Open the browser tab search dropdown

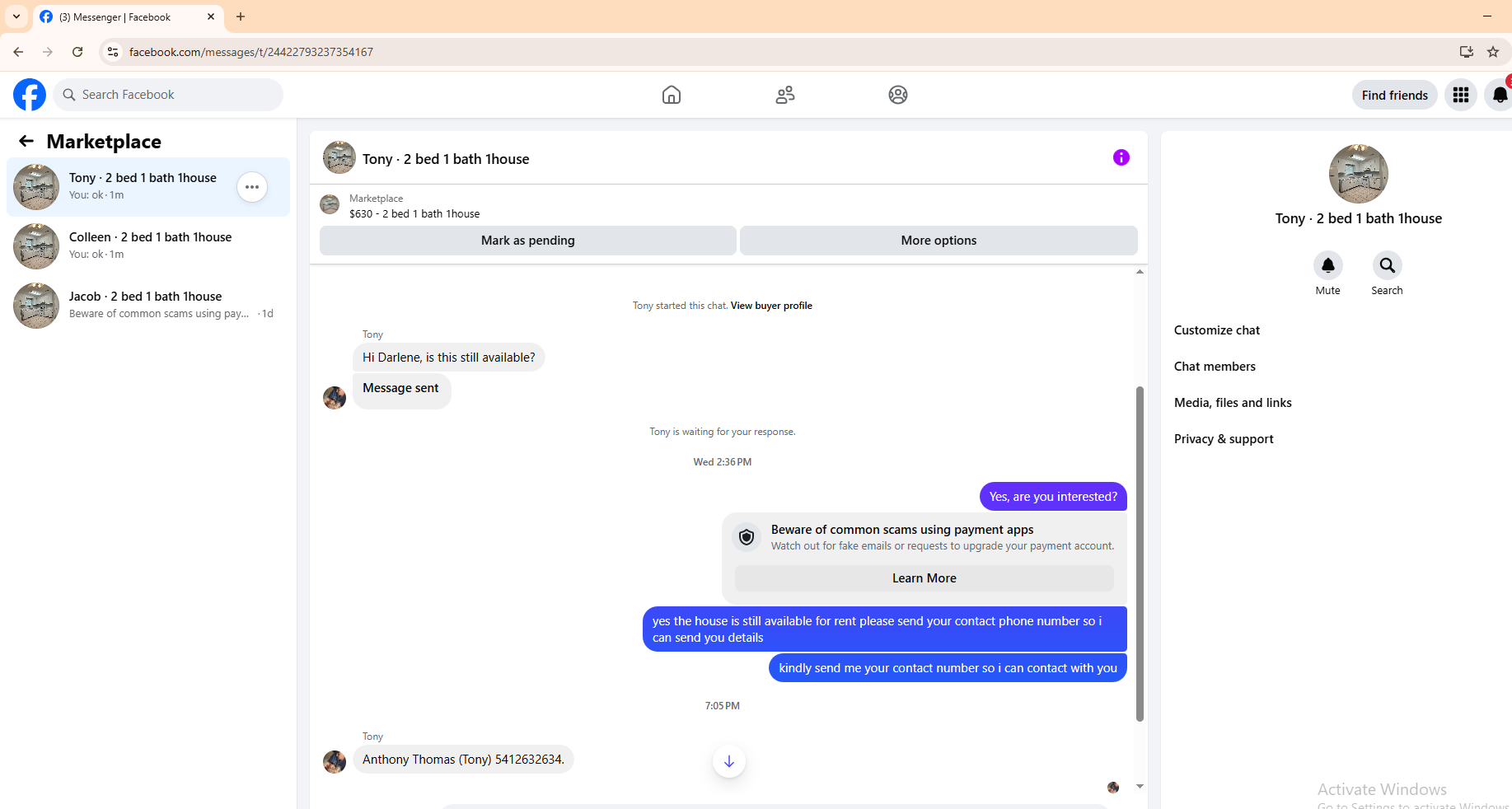click(16, 16)
